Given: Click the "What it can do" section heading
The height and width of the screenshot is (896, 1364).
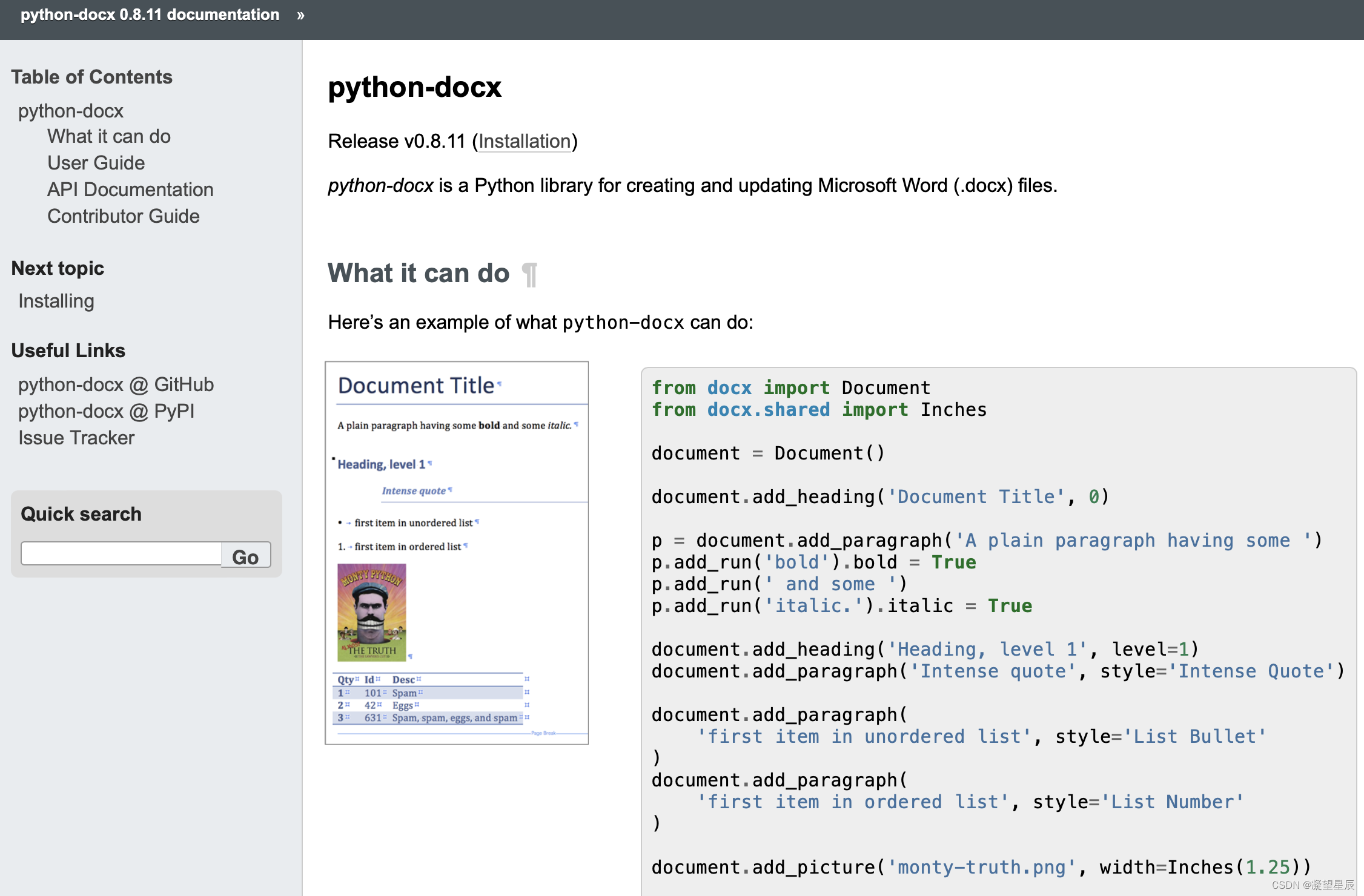Looking at the screenshot, I should click(418, 273).
